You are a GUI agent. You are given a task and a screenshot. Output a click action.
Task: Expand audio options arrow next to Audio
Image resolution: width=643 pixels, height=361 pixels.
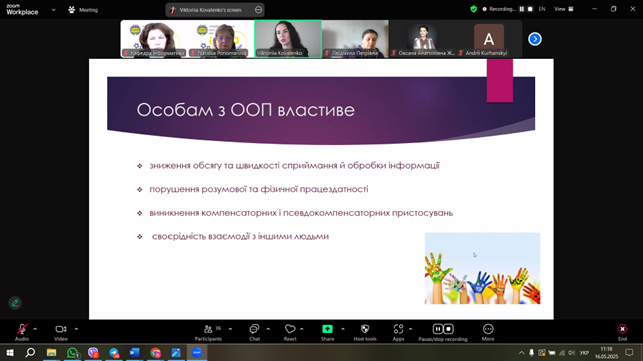pyautogui.click(x=35, y=329)
